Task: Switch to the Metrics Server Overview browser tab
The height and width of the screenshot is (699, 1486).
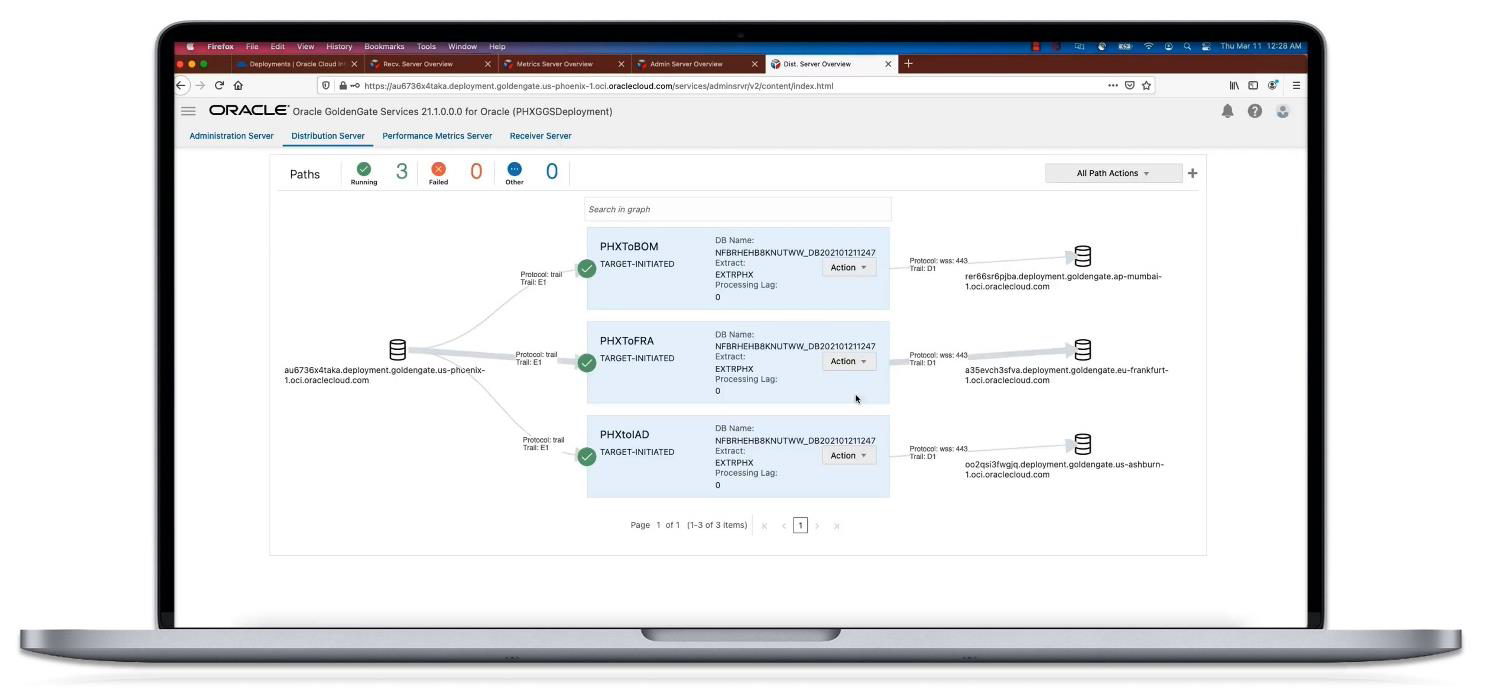Action: coord(563,64)
